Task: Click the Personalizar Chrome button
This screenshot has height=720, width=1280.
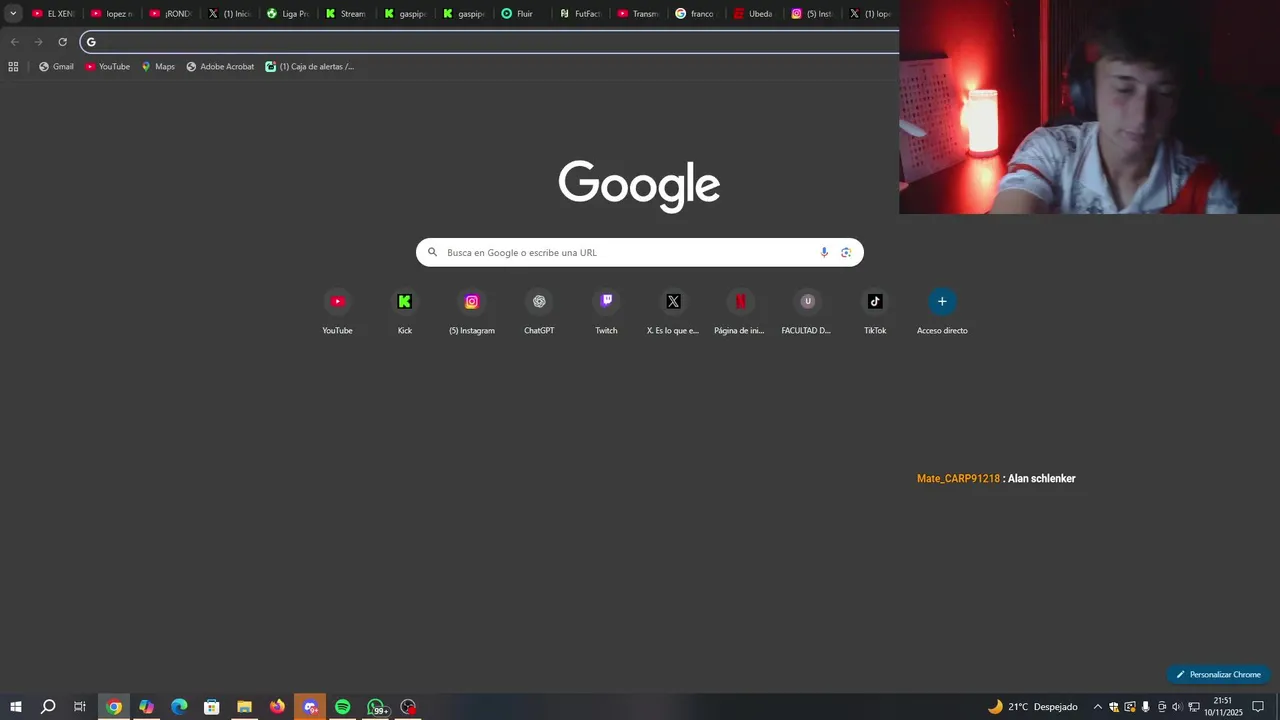Action: [x=1218, y=674]
